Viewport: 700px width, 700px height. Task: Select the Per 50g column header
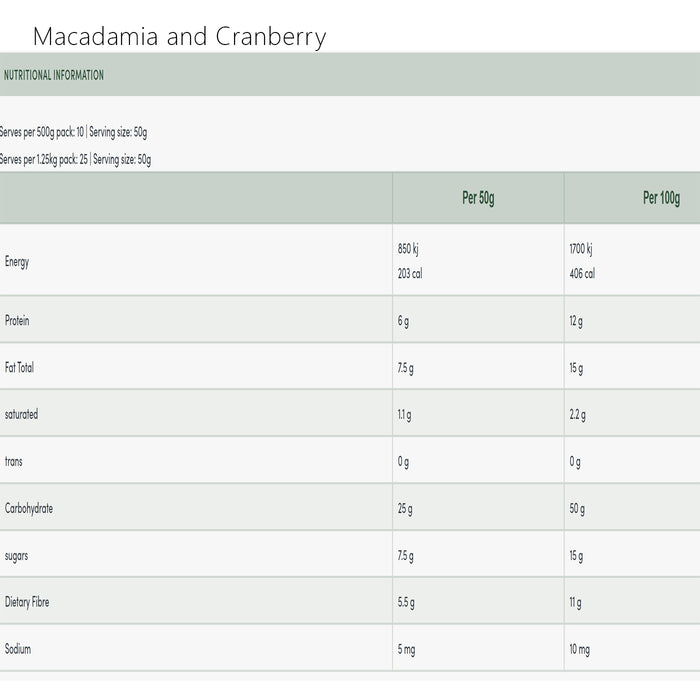click(x=478, y=198)
